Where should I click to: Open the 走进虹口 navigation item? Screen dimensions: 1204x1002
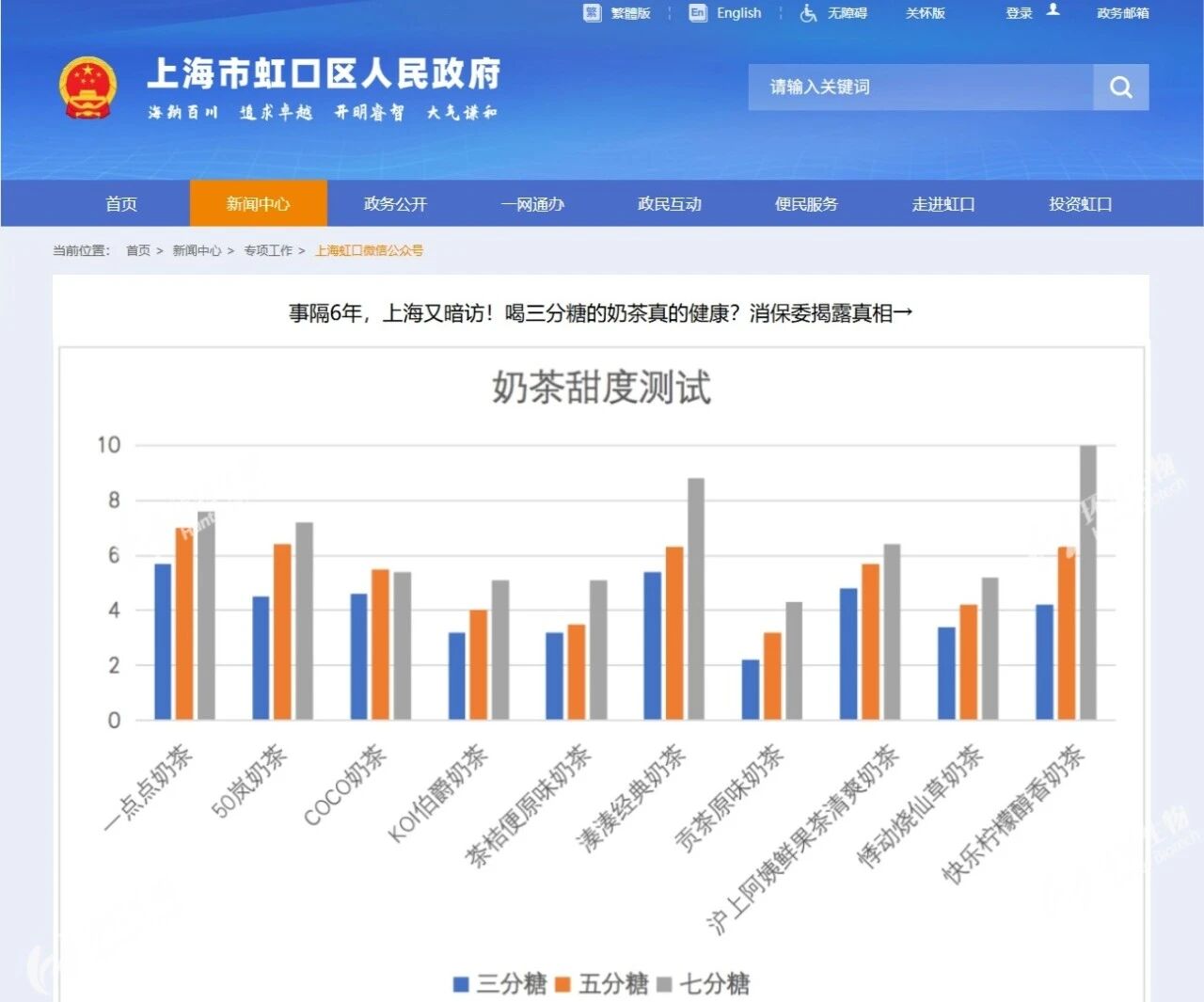(x=943, y=203)
